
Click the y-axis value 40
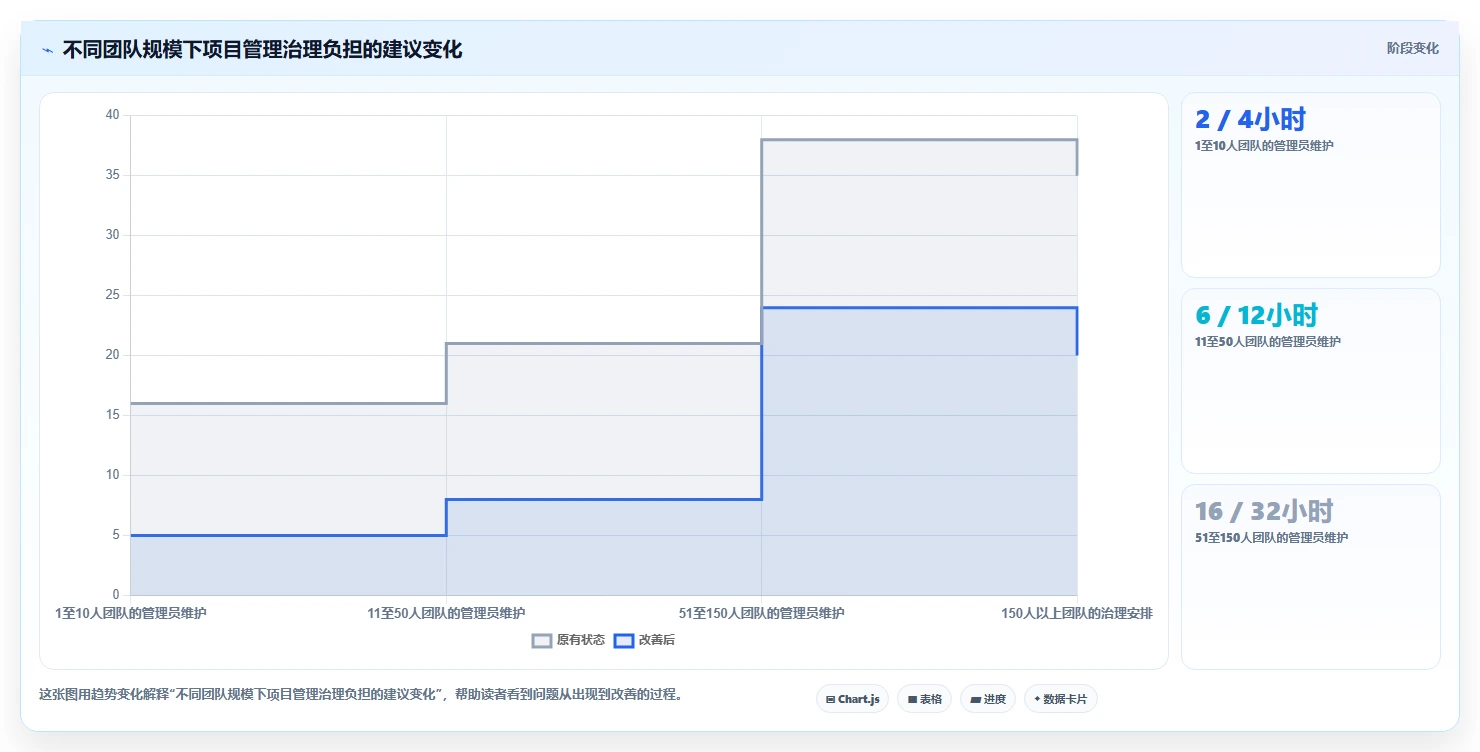coord(112,115)
